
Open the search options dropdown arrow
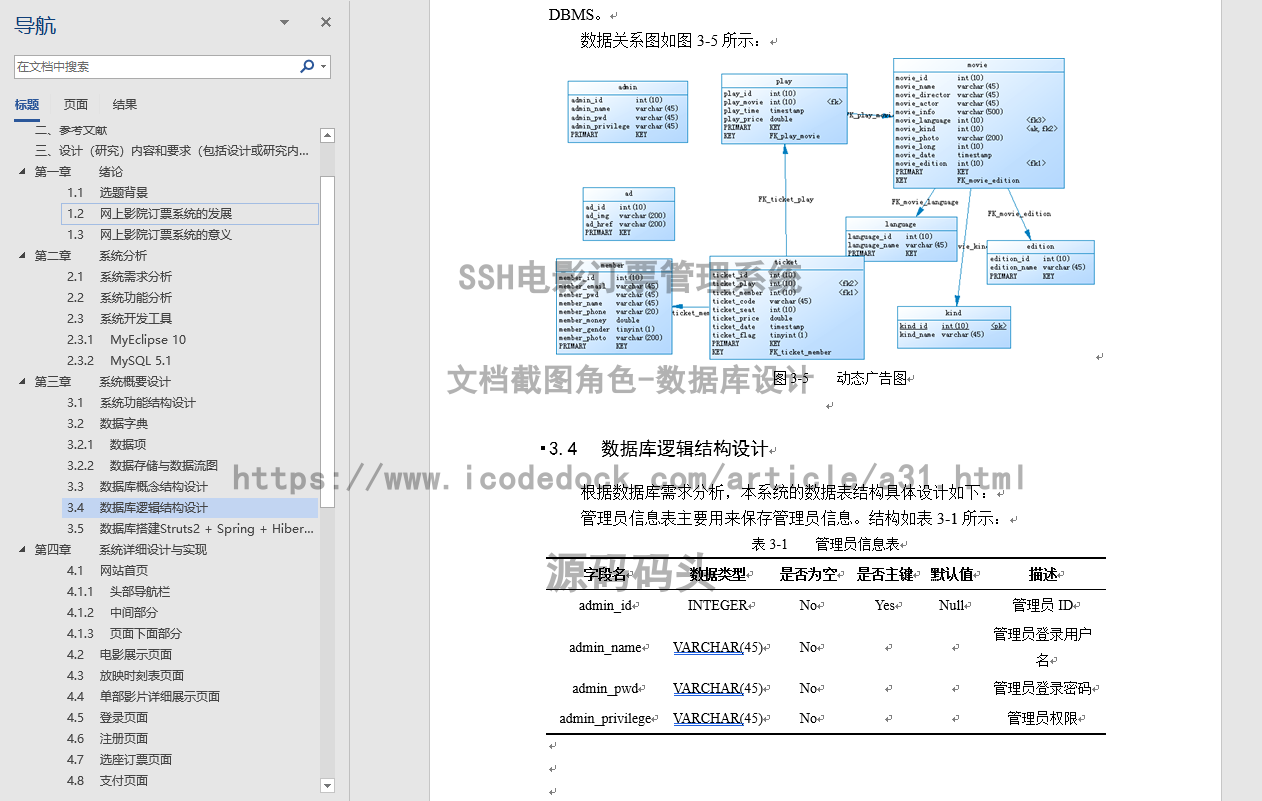coord(322,64)
